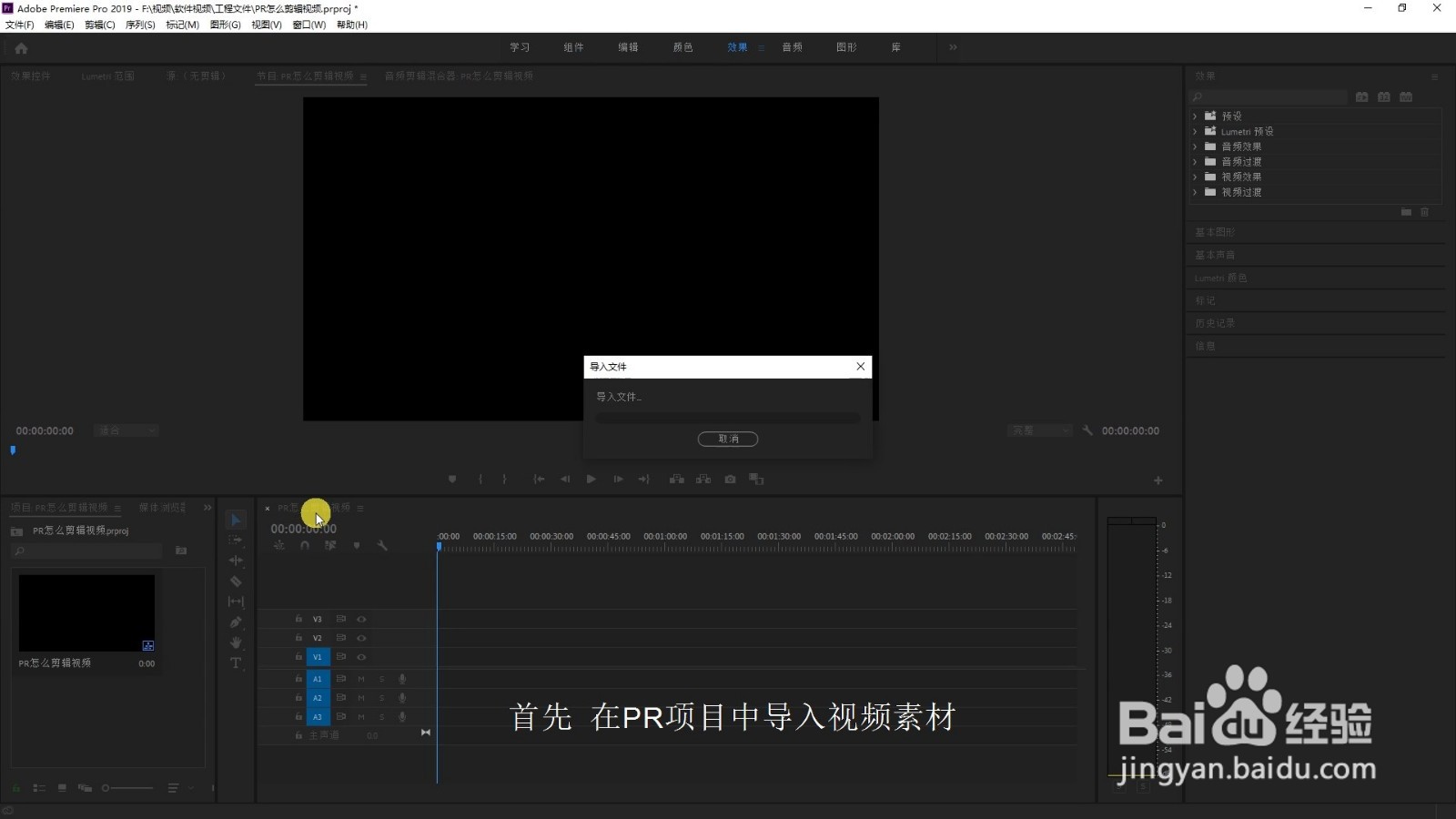Select the PR怎么剪辑视频 clip thumbnail in project panel

(x=86, y=612)
